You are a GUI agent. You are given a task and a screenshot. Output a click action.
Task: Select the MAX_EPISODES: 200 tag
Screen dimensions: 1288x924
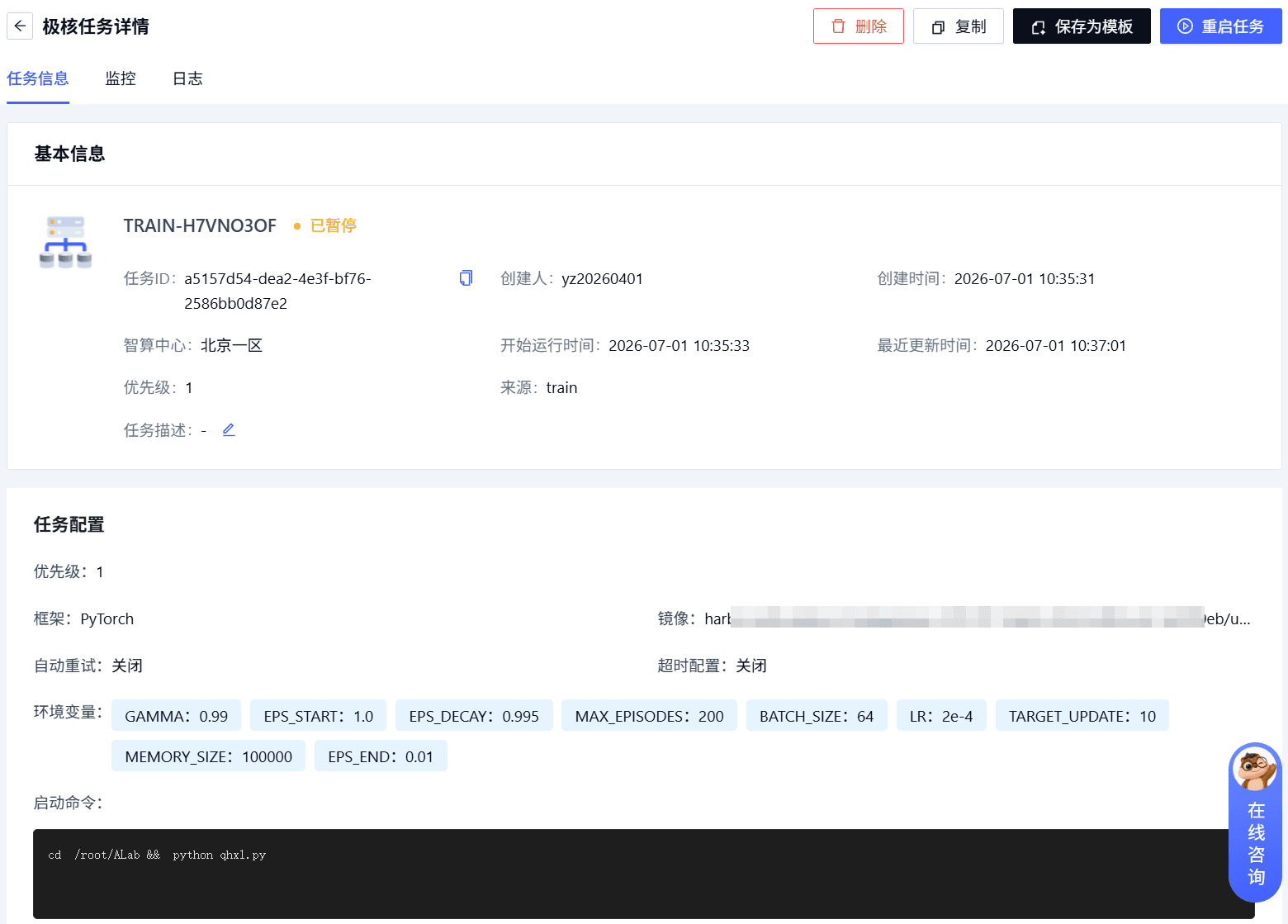pyautogui.click(x=649, y=716)
